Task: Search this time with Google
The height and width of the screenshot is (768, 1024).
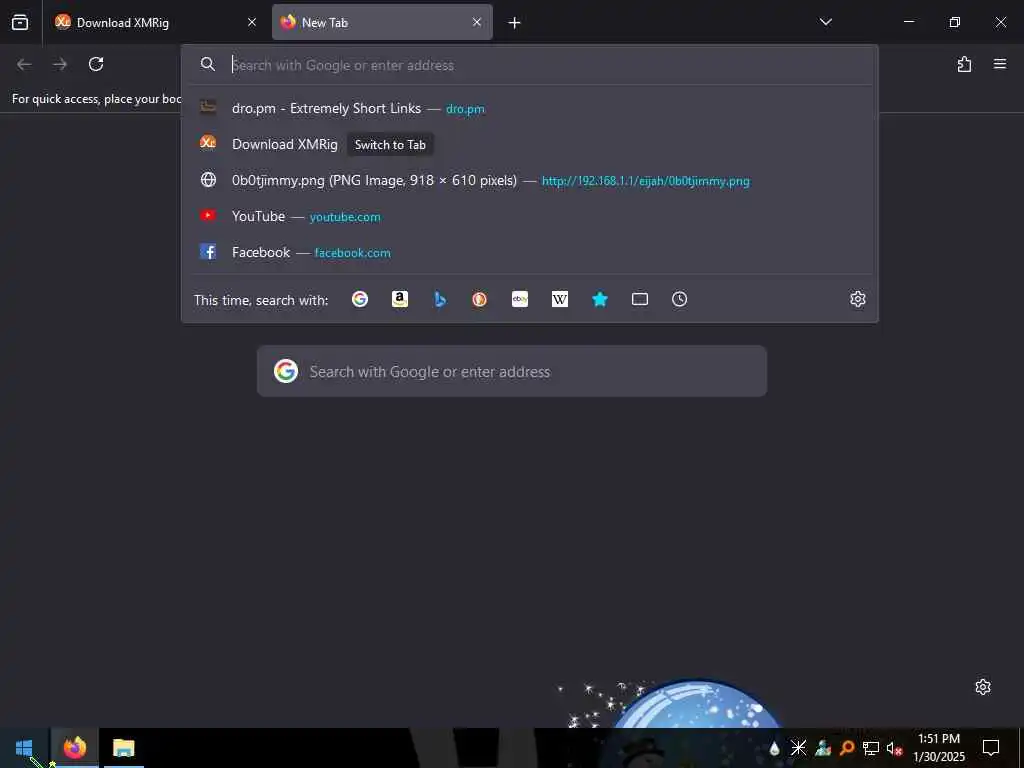Action: pyautogui.click(x=360, y=299)
